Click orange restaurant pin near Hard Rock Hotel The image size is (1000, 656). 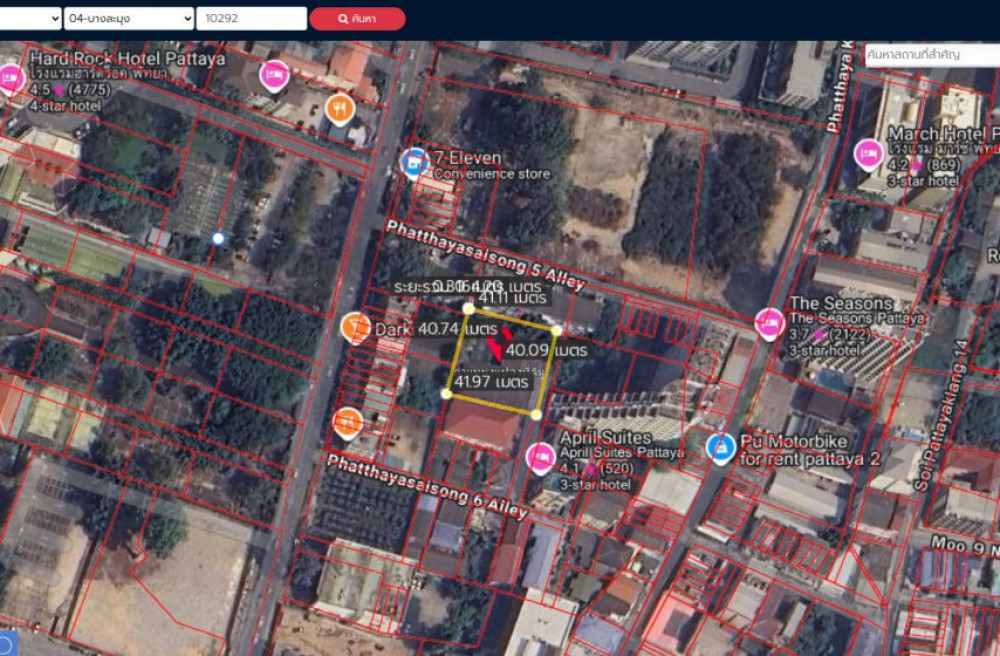[x=340, y=108]
